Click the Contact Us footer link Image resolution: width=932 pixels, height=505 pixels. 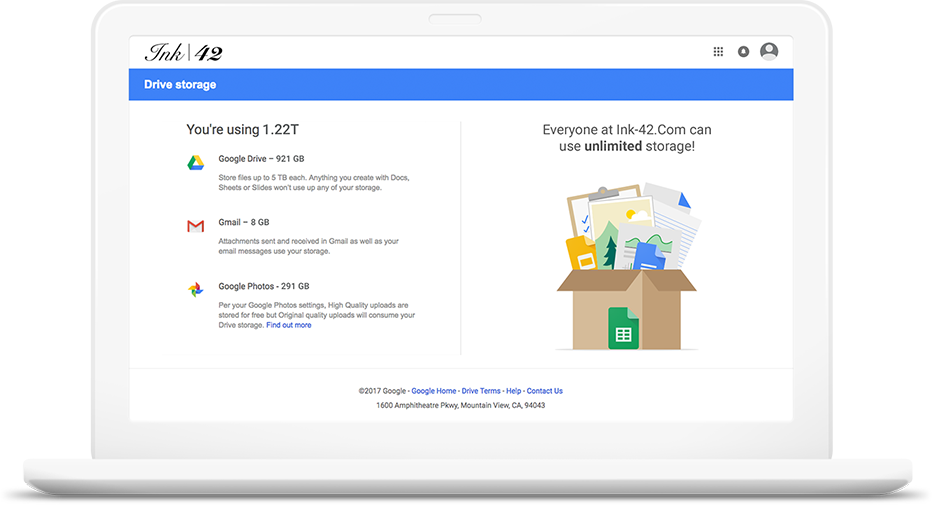point(544,391)
